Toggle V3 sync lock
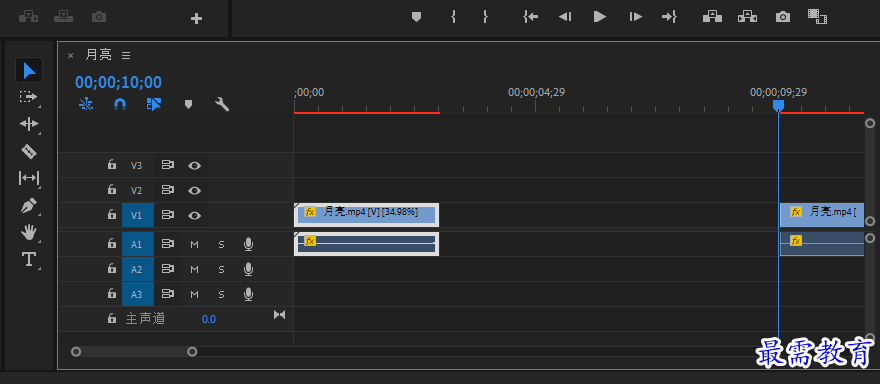This screenshot has width=880, height=384. [167, 165]
